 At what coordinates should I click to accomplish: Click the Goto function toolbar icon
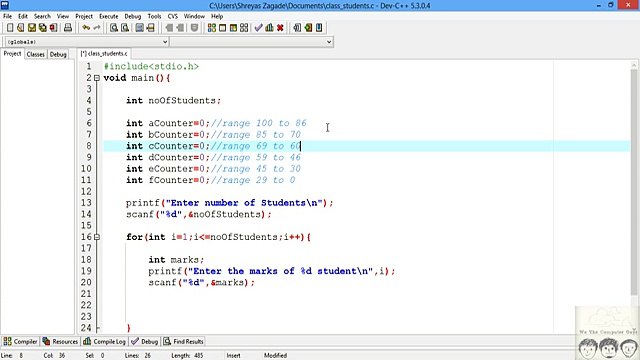pyautogui.click(x=140, y=28)
